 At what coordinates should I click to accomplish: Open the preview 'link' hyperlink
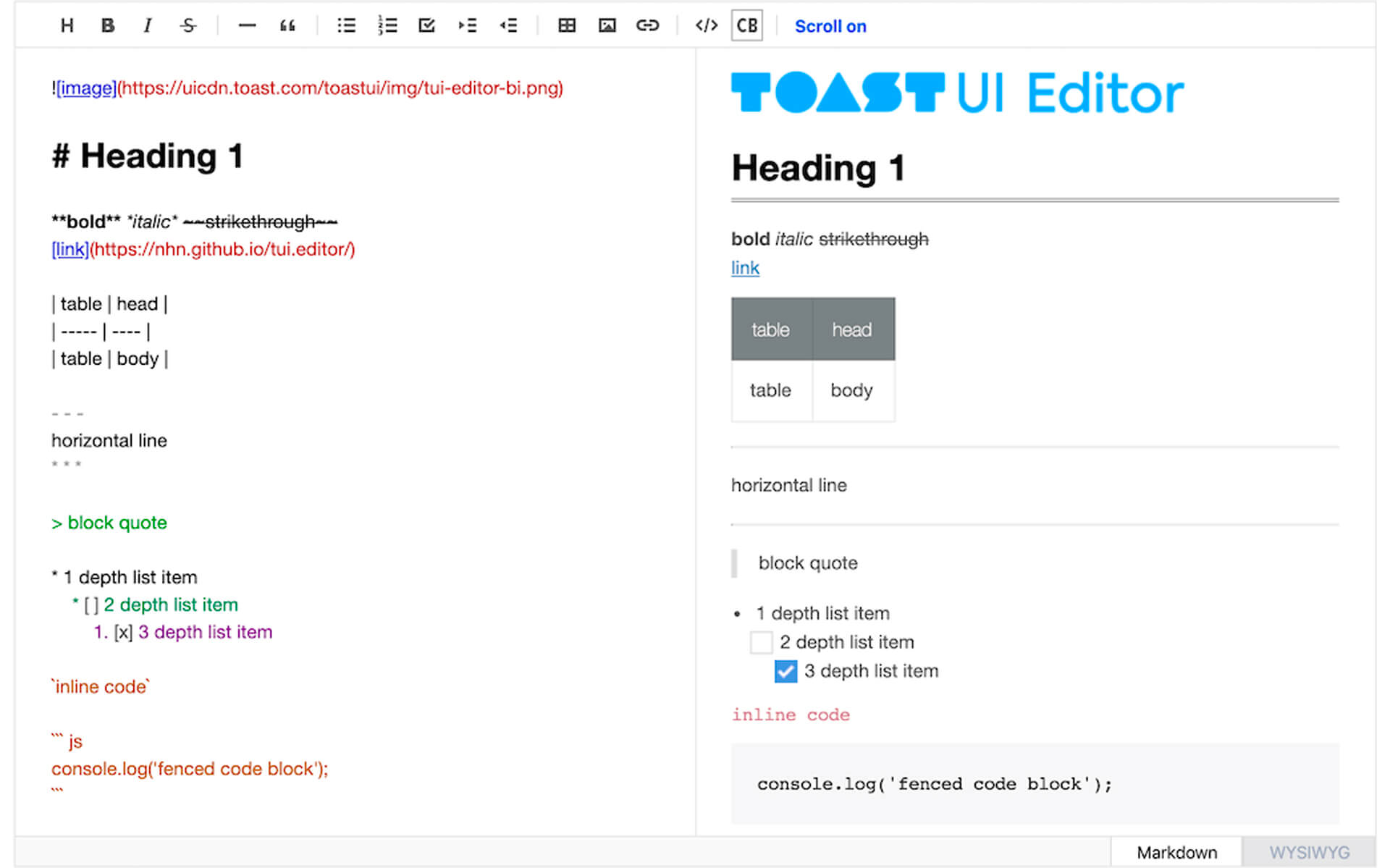[745, 268]
